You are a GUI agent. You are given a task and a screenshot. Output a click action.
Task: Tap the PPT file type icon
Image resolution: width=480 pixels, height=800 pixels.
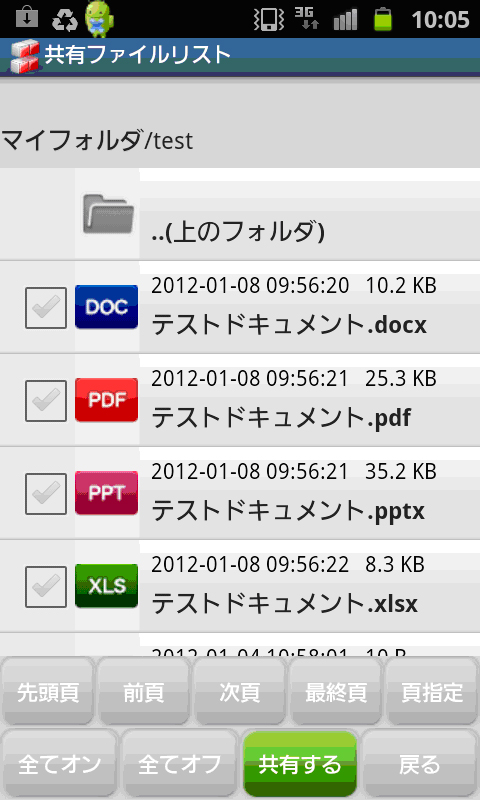pos(107,493)
